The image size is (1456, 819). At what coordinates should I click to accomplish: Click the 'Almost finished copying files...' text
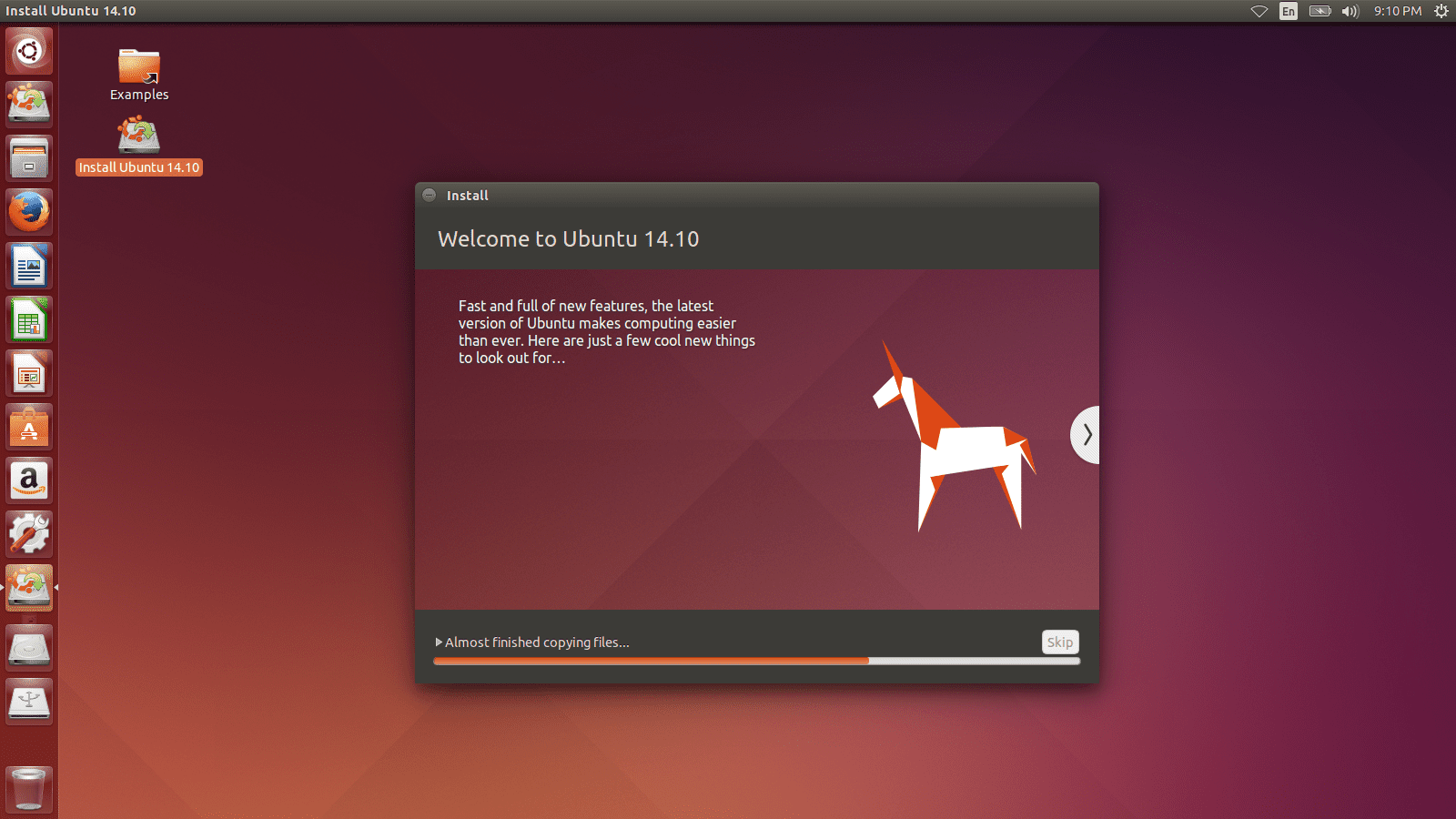coord(537,642)
